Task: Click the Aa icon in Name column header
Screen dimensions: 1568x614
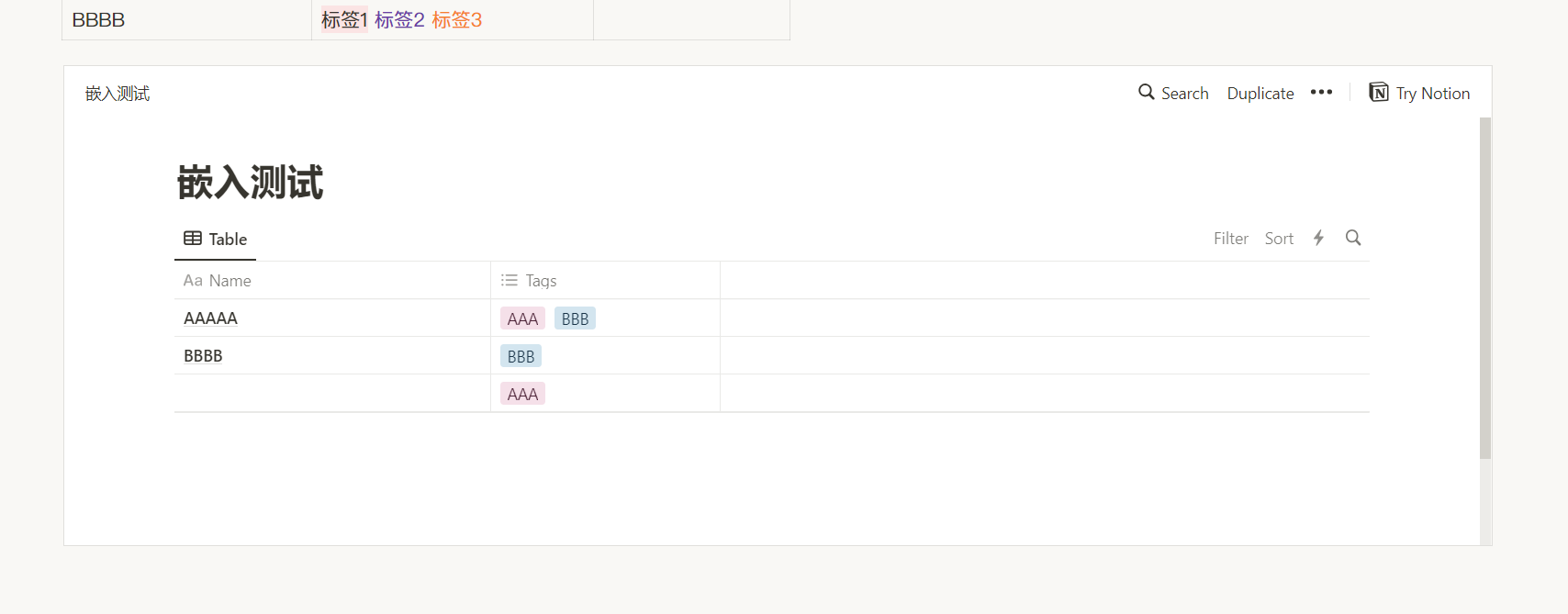Action: coord(193,281)
